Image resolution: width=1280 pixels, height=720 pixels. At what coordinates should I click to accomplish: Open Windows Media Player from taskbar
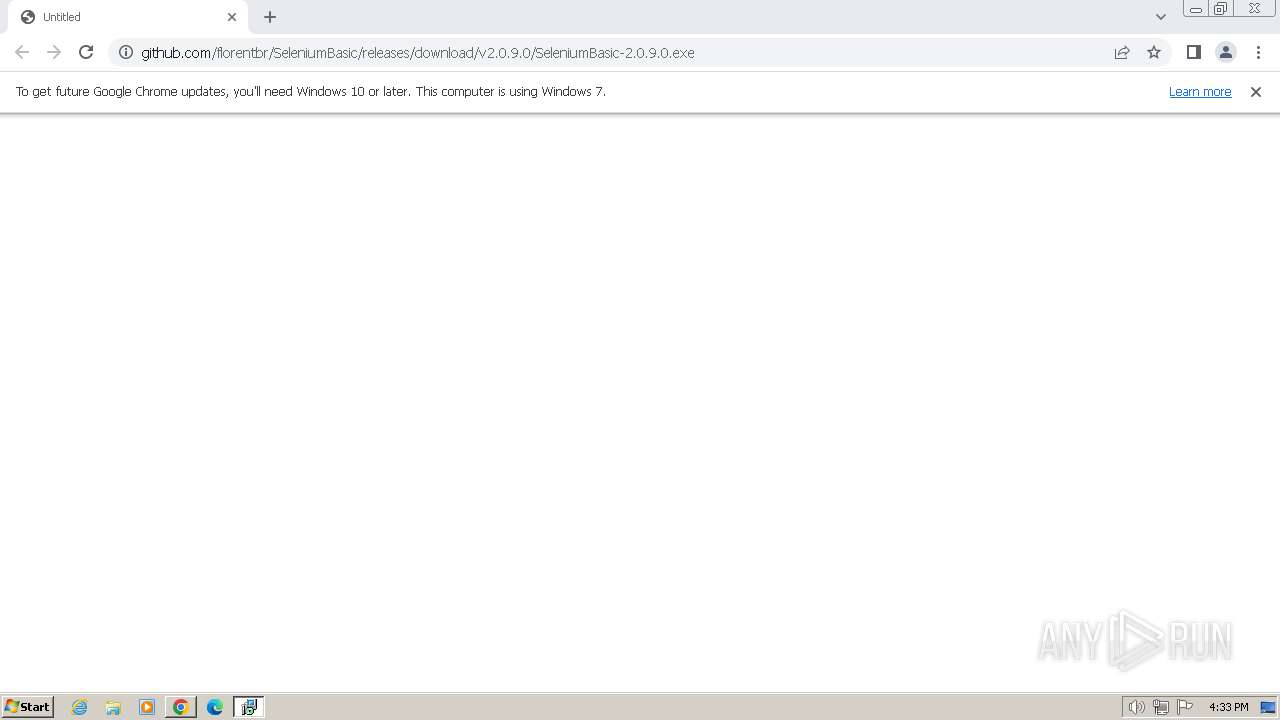[147, 707]
